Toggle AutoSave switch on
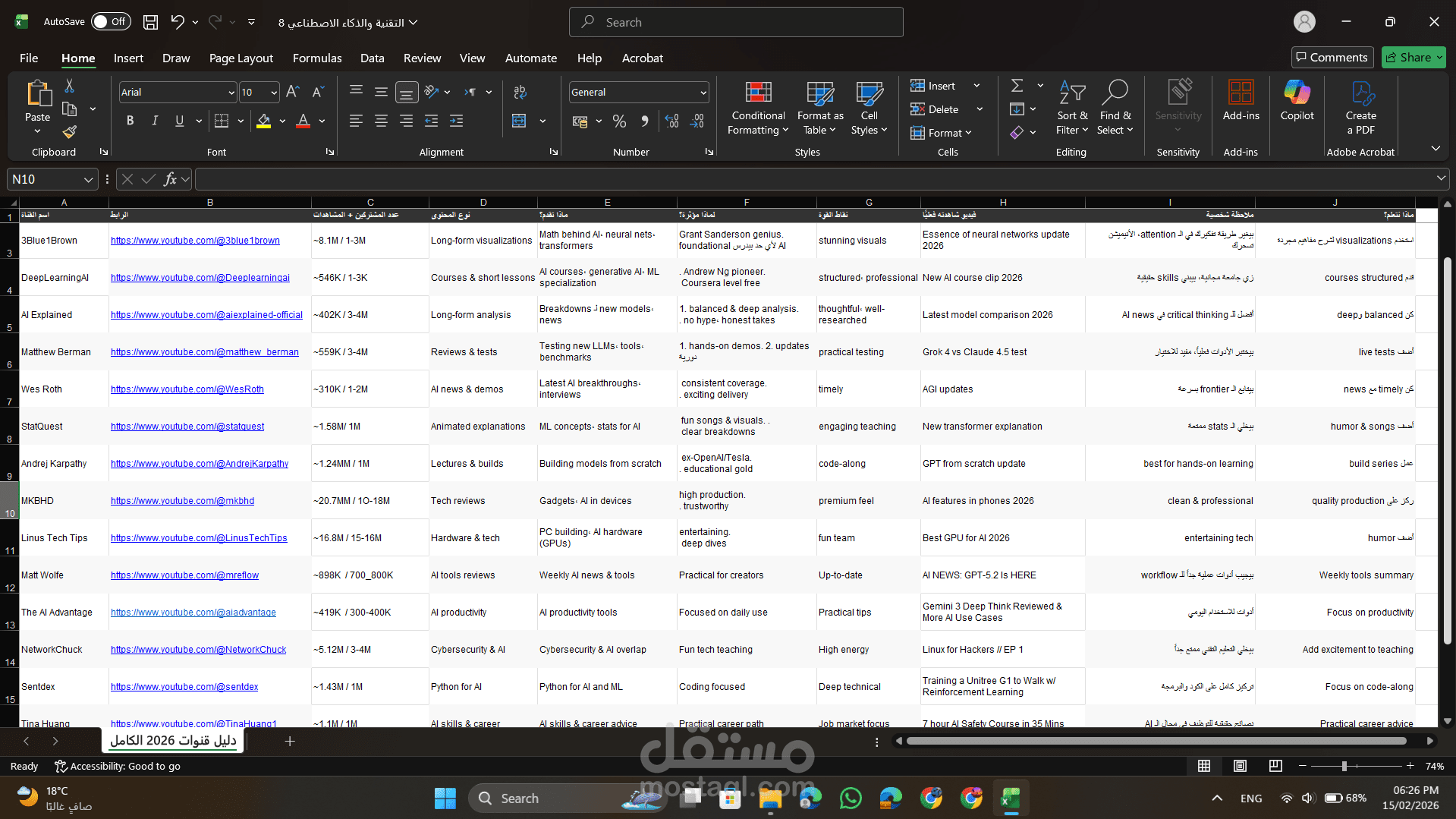 coord(111,22)
